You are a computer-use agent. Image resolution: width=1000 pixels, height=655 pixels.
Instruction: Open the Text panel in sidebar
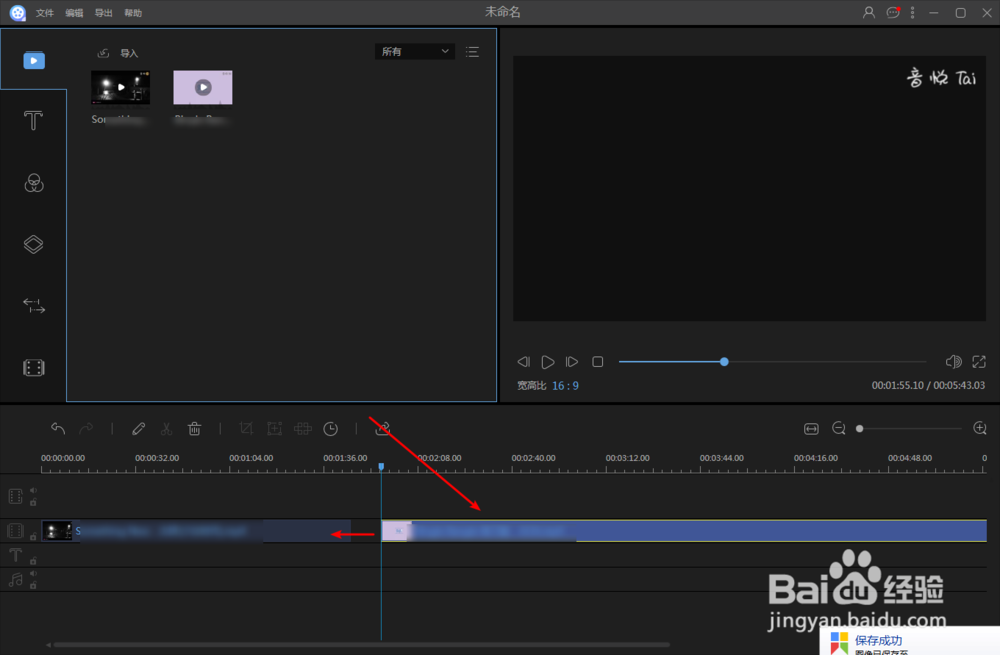(33, 121)
